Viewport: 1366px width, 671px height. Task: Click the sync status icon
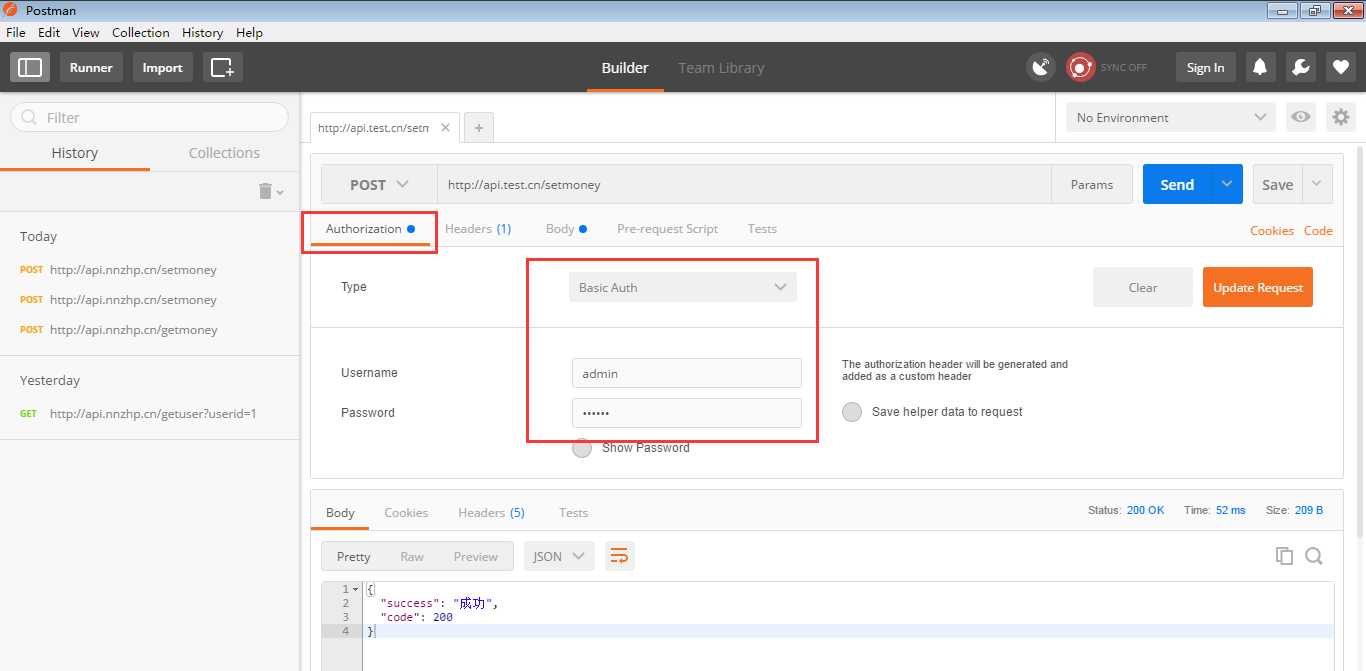tap(1080, 67)
